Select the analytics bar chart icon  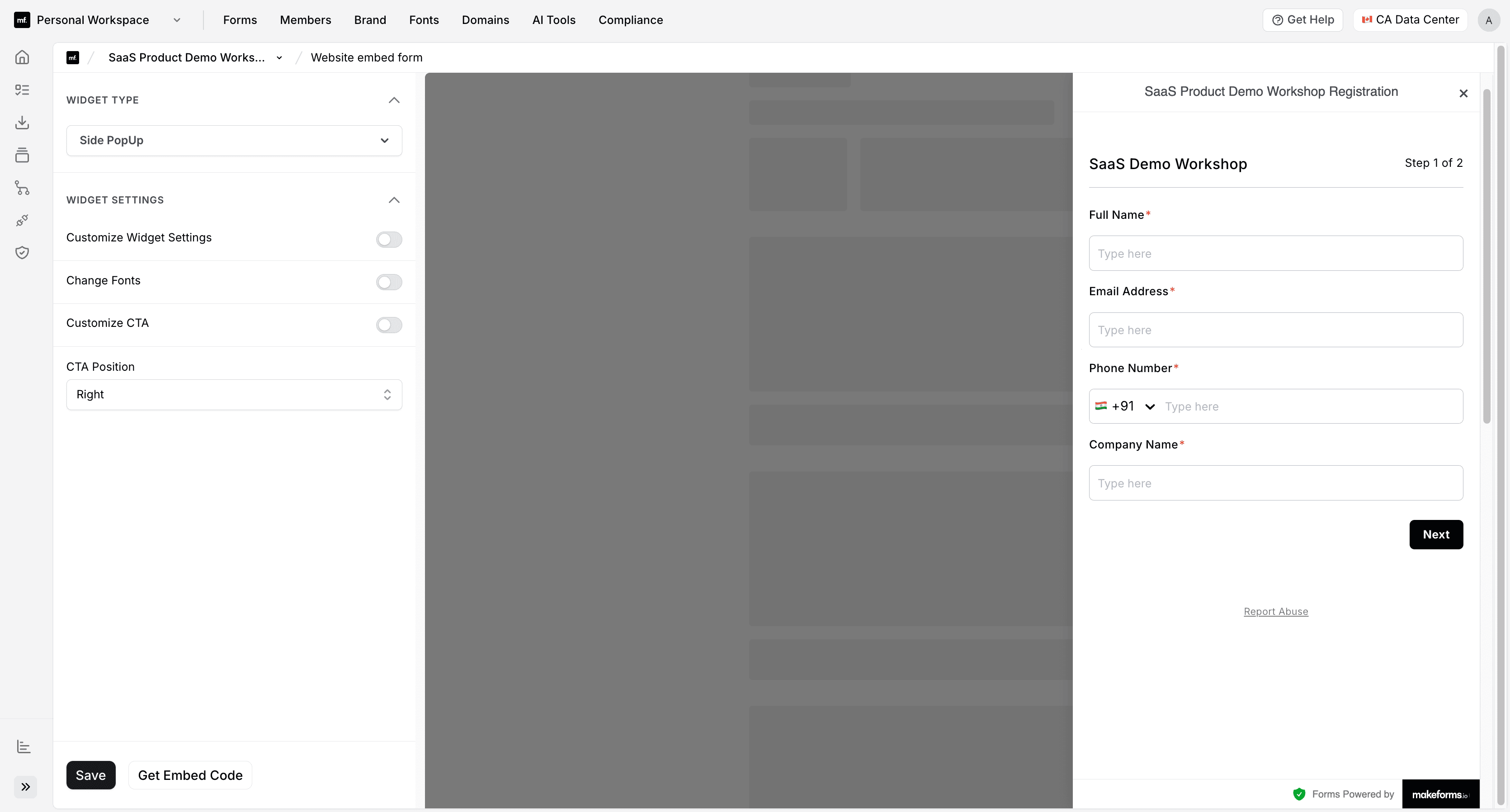[x=23, y=746]
